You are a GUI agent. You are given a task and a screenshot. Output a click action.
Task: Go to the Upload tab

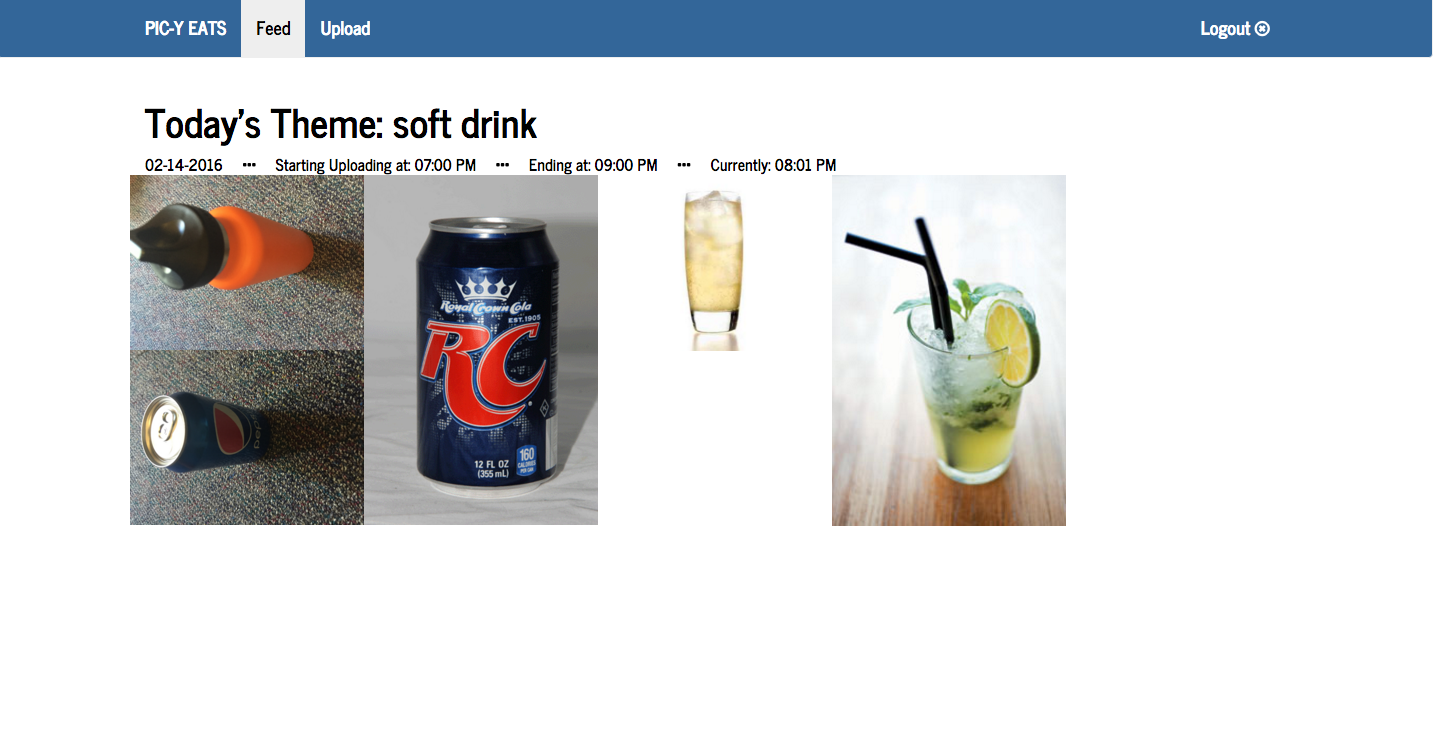(345, 28)
